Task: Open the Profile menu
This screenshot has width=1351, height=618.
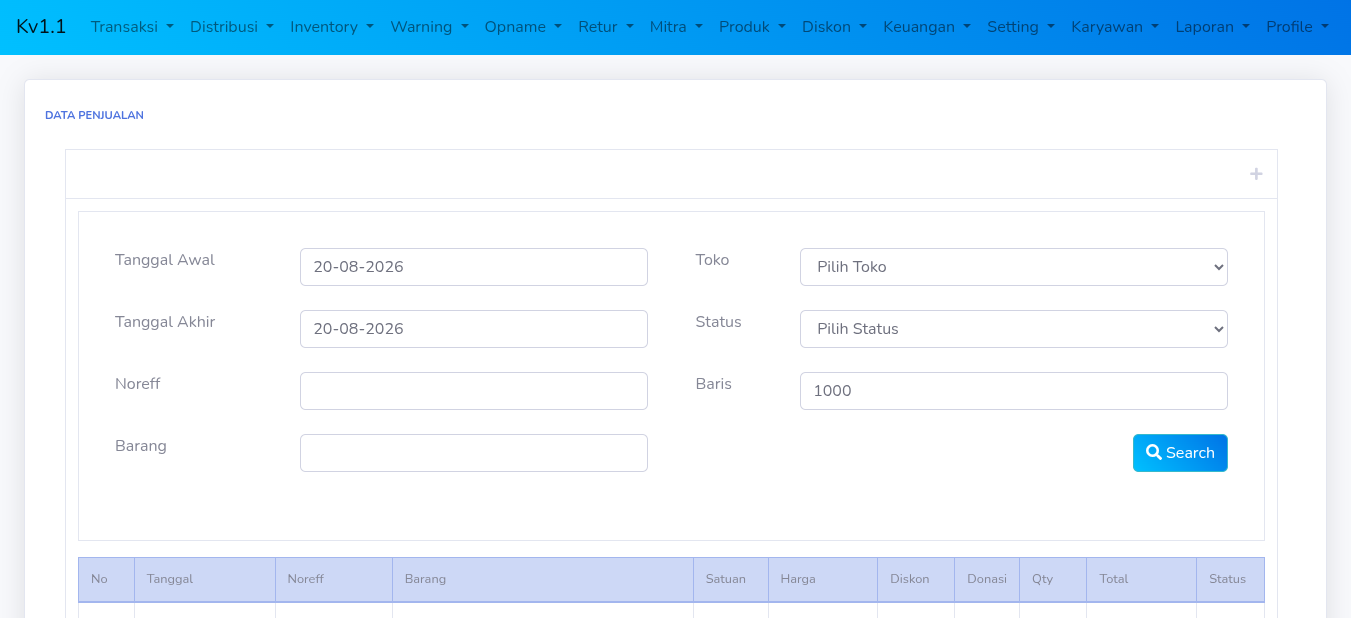Action: coord(1298,27)
